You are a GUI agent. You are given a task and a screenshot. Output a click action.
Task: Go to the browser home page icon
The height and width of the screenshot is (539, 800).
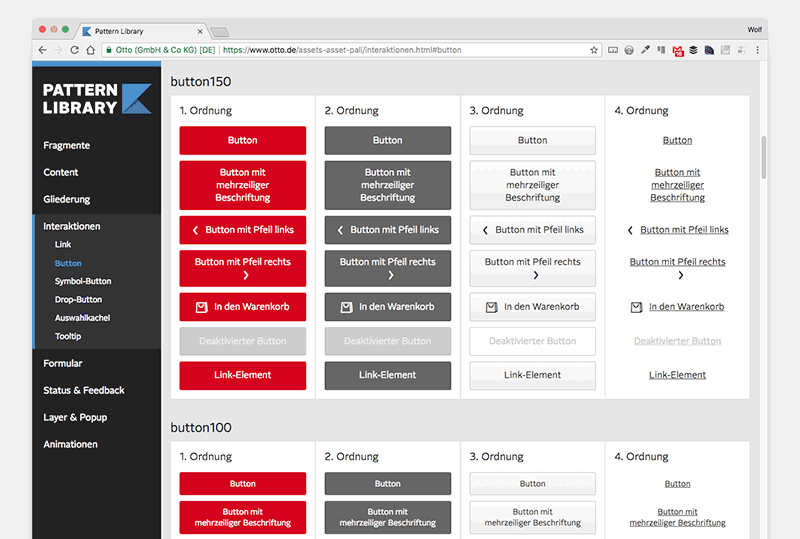(x=91, y=49)
